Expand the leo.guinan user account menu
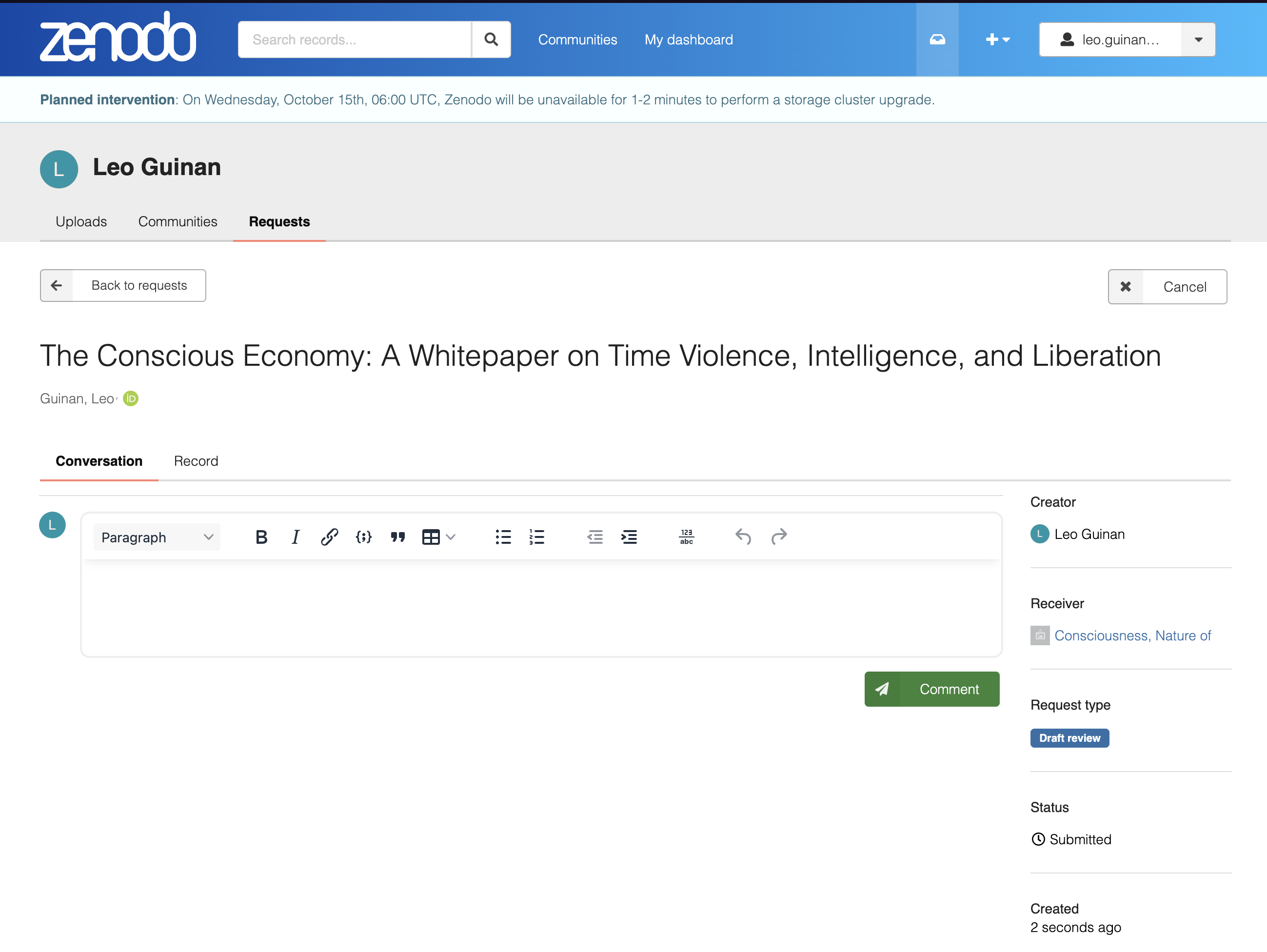Viewport: 1267px width, 952px height. [x=1198, y=40]
